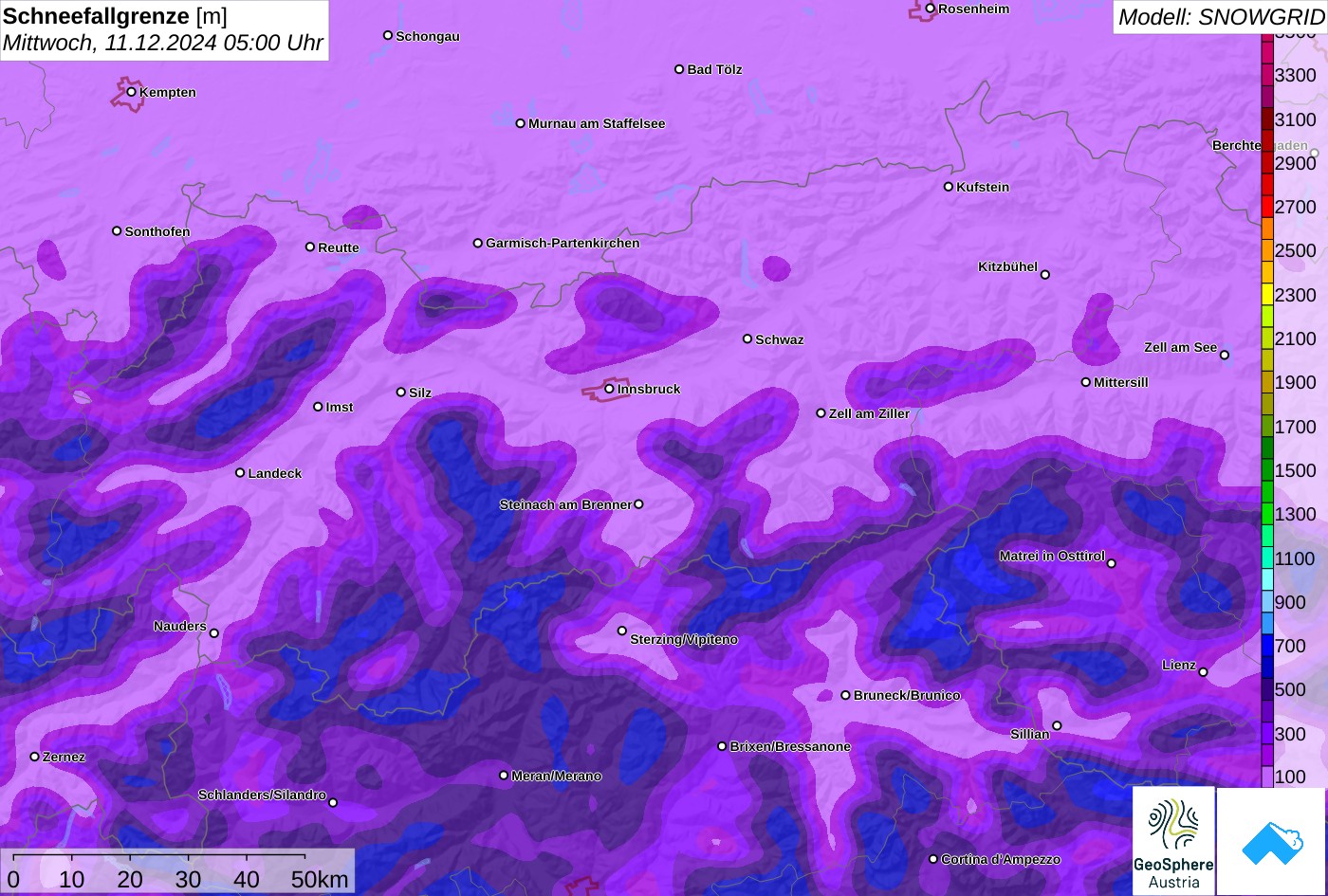
Task: Click the Zernez marker circle
Action: pyautogui.click(x=35, y=757)
